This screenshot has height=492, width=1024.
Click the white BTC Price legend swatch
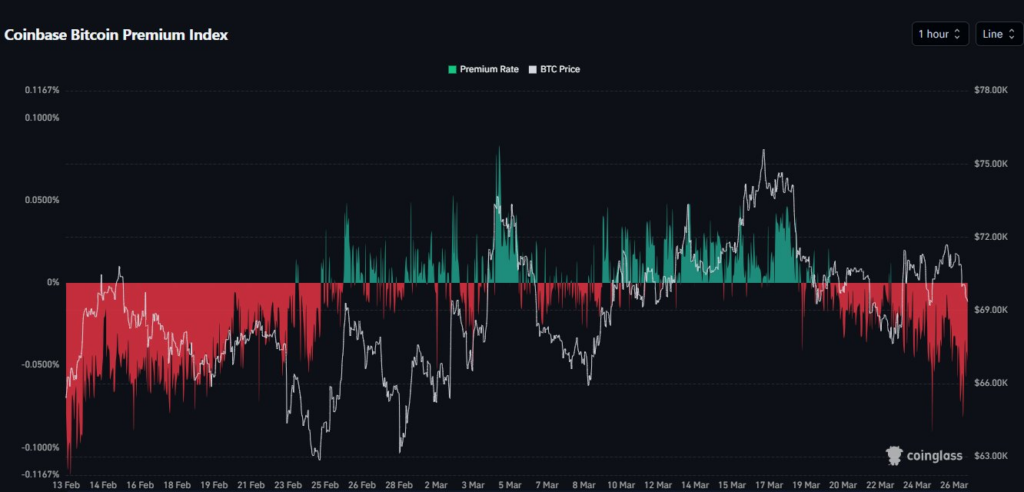[x=533, y=70]
